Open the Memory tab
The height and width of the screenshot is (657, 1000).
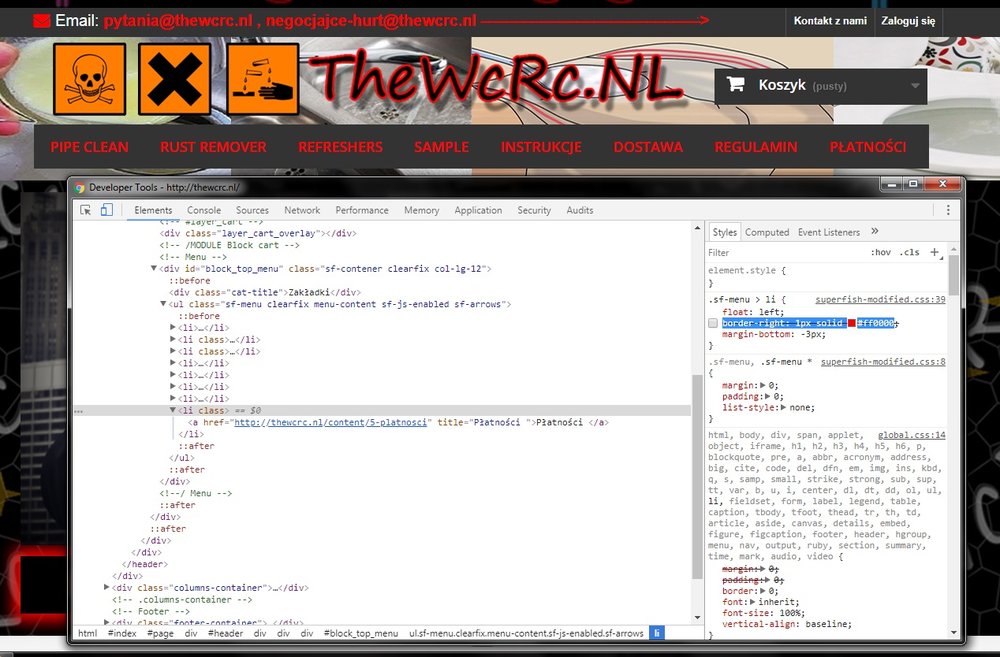click(x=422, y=210)
